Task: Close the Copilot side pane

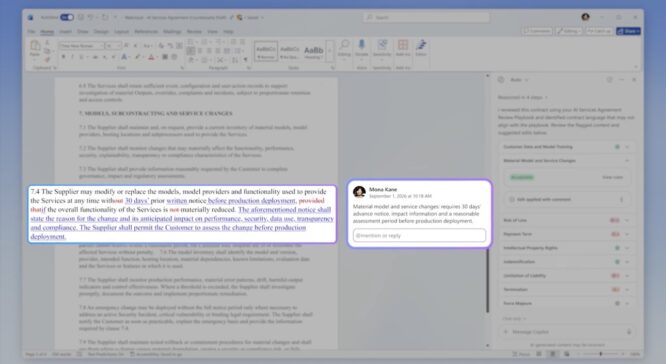Action: [x=634, y=80]
